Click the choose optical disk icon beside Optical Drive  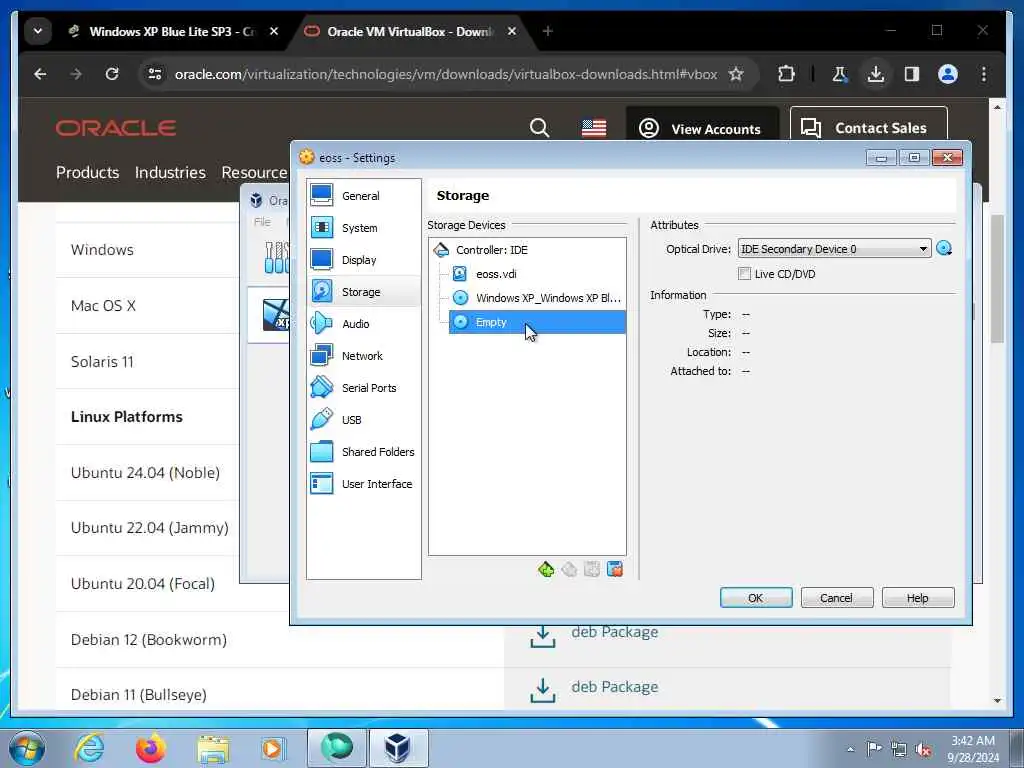point(944,248)
